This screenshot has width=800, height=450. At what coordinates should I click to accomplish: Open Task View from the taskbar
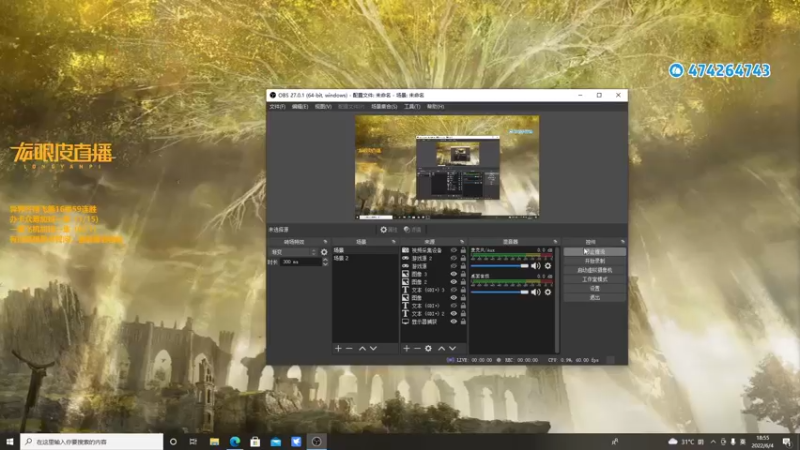pos(193,441)
